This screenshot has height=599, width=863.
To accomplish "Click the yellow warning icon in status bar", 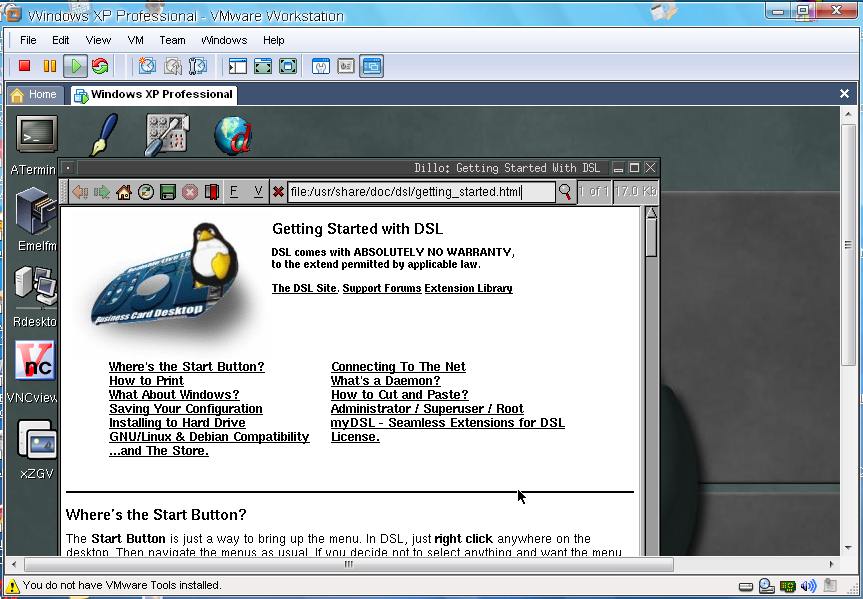I will tap(12, 586).
